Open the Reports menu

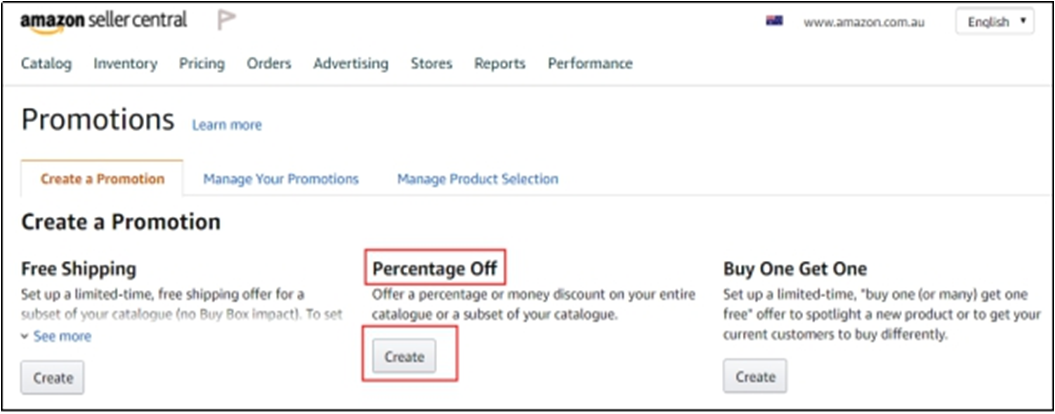[x=500, y=63]
